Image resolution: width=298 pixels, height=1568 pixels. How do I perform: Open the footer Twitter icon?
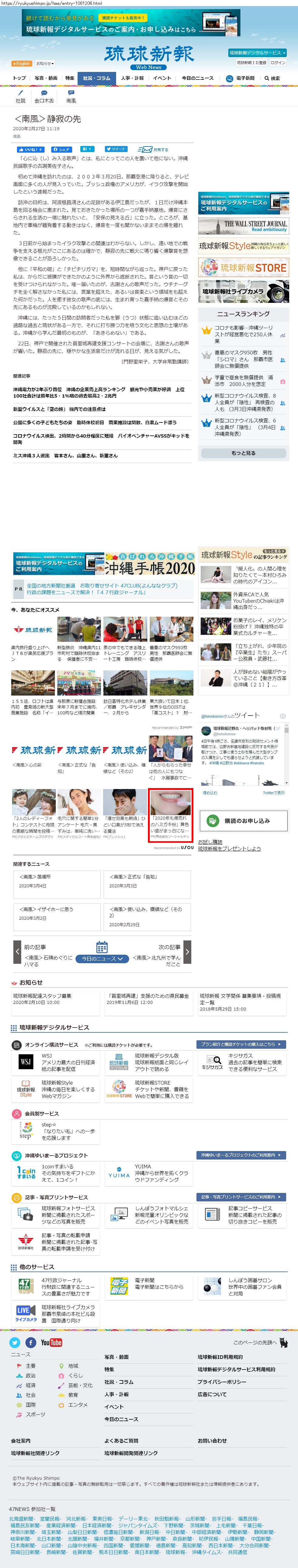pyautogui.click(x=15, y=1342)
